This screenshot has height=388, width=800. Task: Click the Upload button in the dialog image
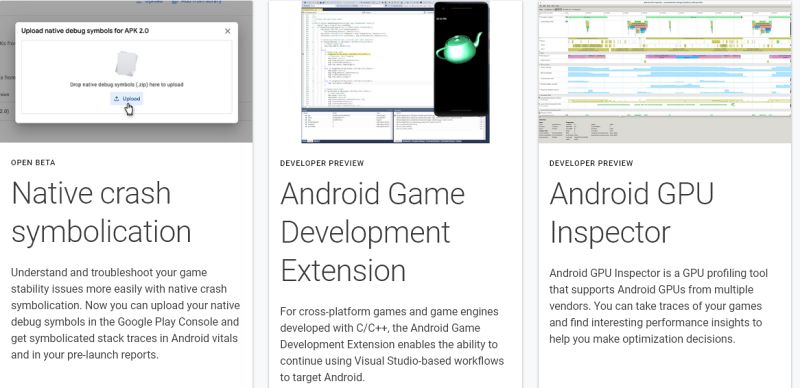(x=127, y=99)
